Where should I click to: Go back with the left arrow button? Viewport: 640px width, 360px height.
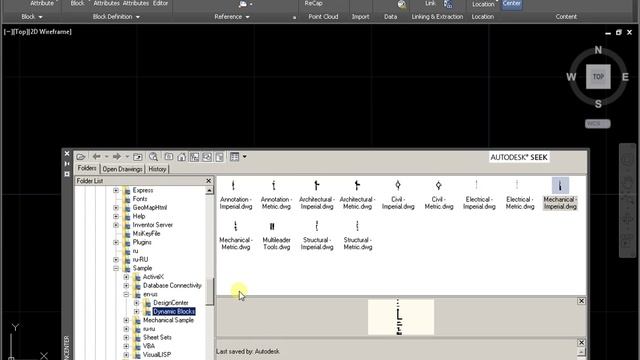[97, 157]
